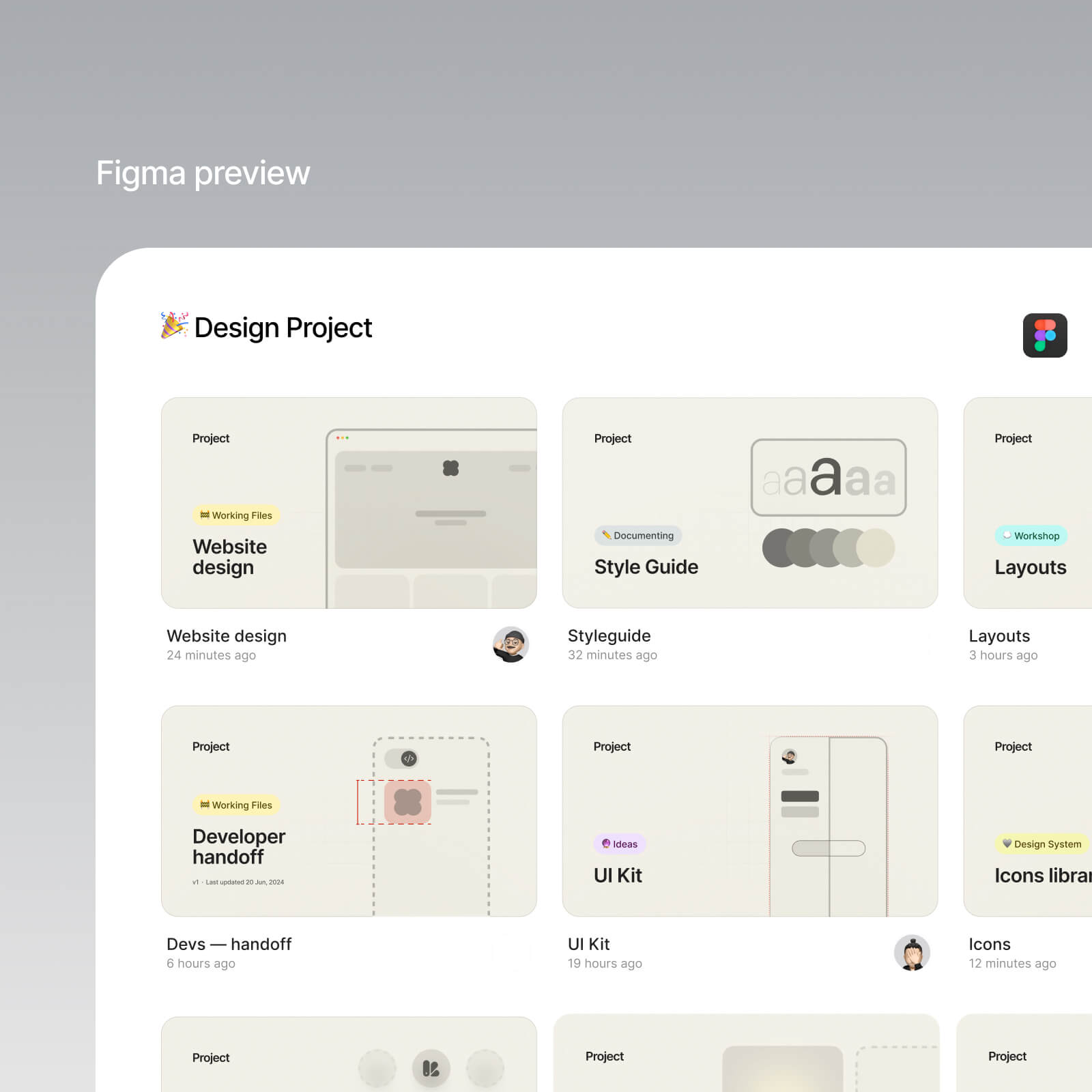Open the Figma app icon
This screenshot has width=1092, height=1092.
(x=1045, y=335)
